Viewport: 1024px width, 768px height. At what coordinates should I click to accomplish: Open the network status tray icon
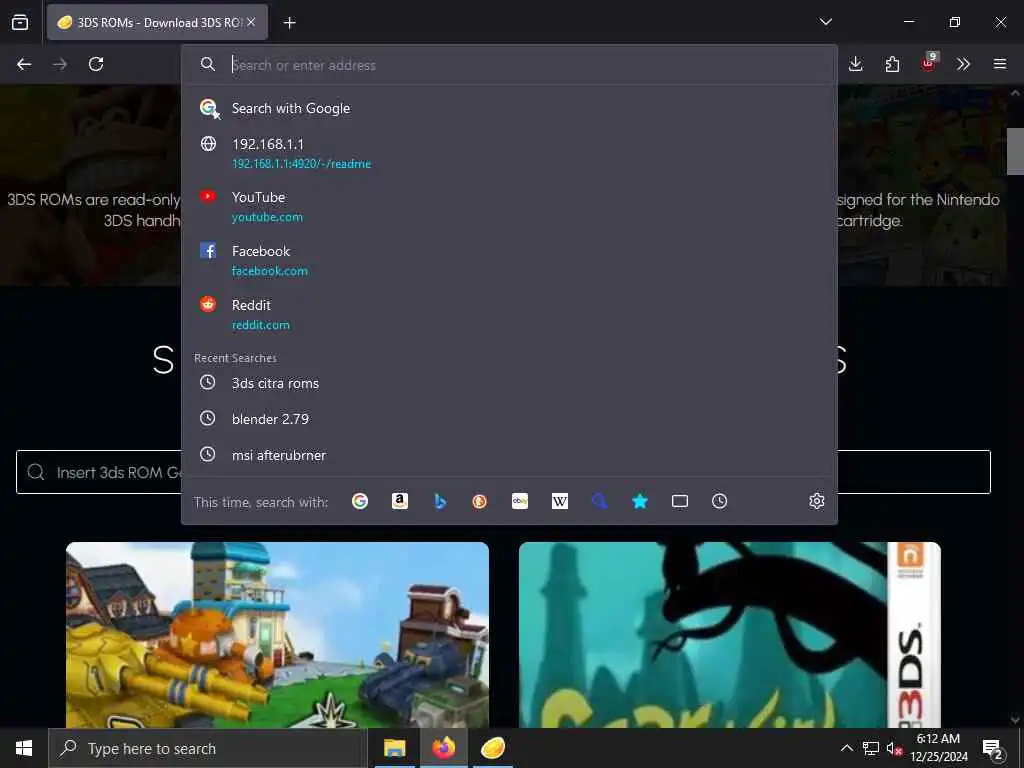click(871, 748)
